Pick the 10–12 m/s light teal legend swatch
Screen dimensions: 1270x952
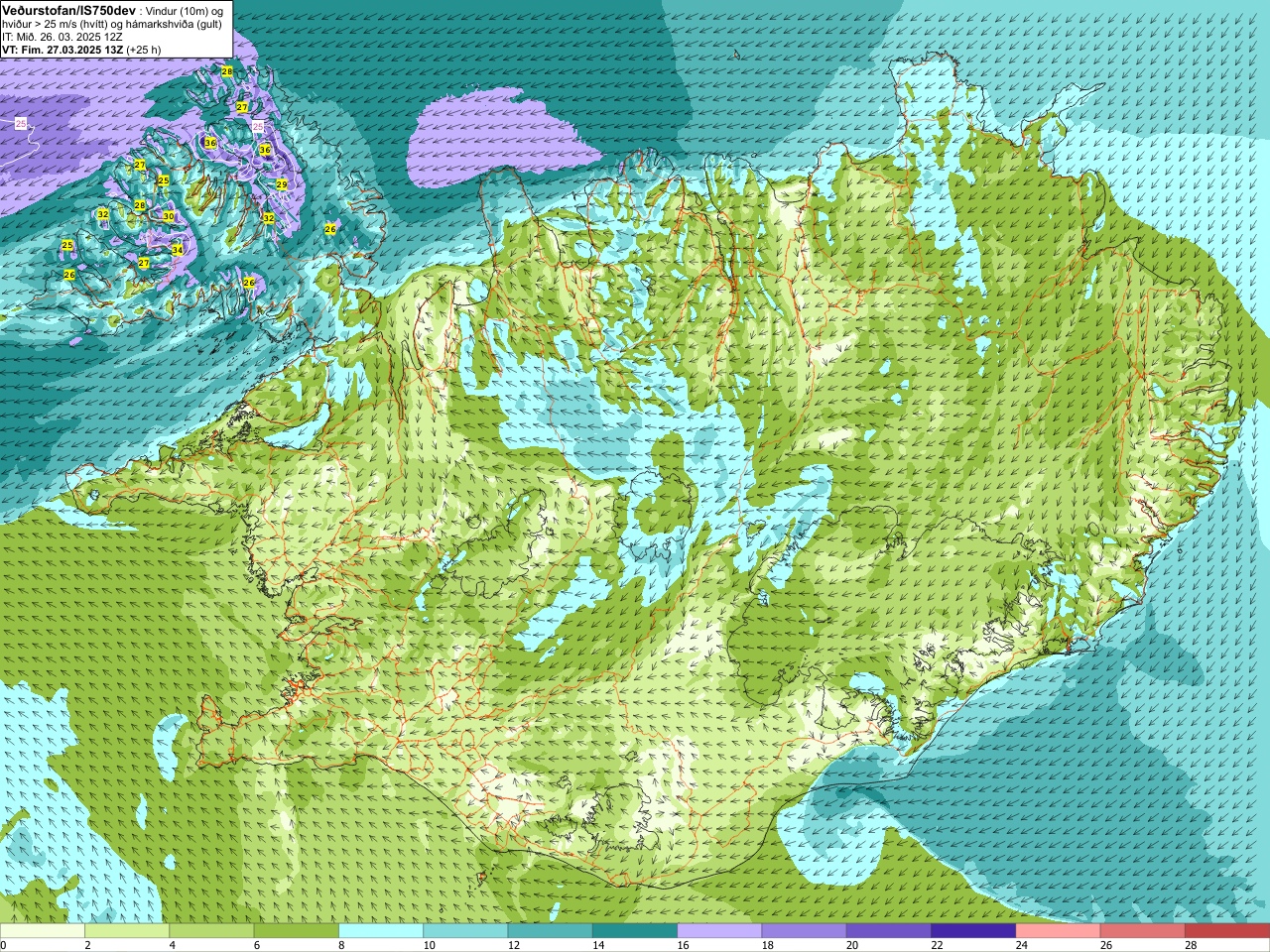point(465,931)
